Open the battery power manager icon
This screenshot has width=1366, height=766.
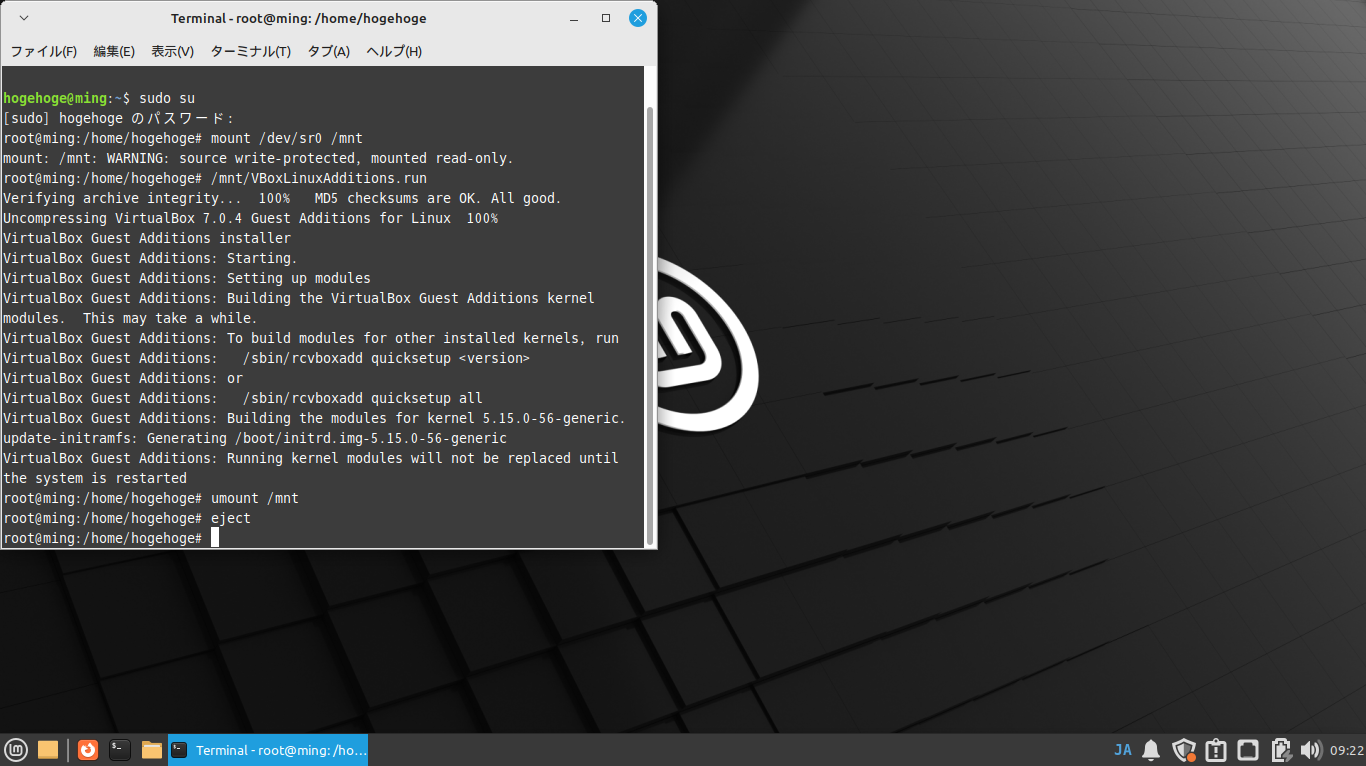[x=1280, y=750]
